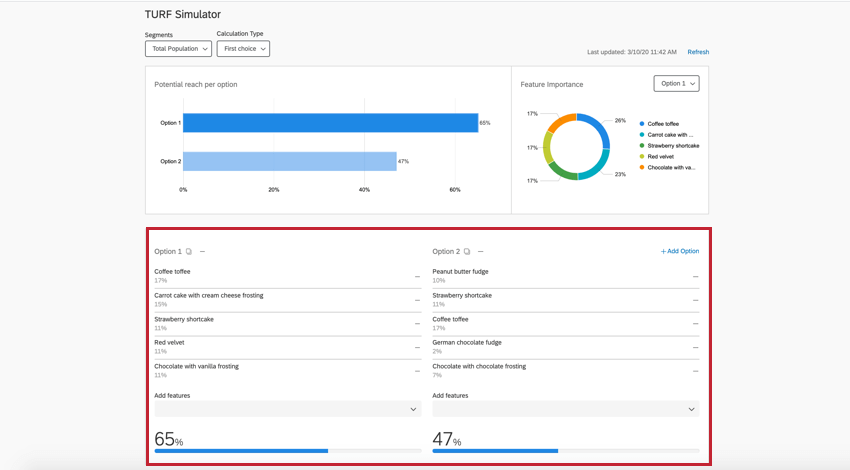Remove German chocolate fudge from Option 2

click(x=695, y=347)
